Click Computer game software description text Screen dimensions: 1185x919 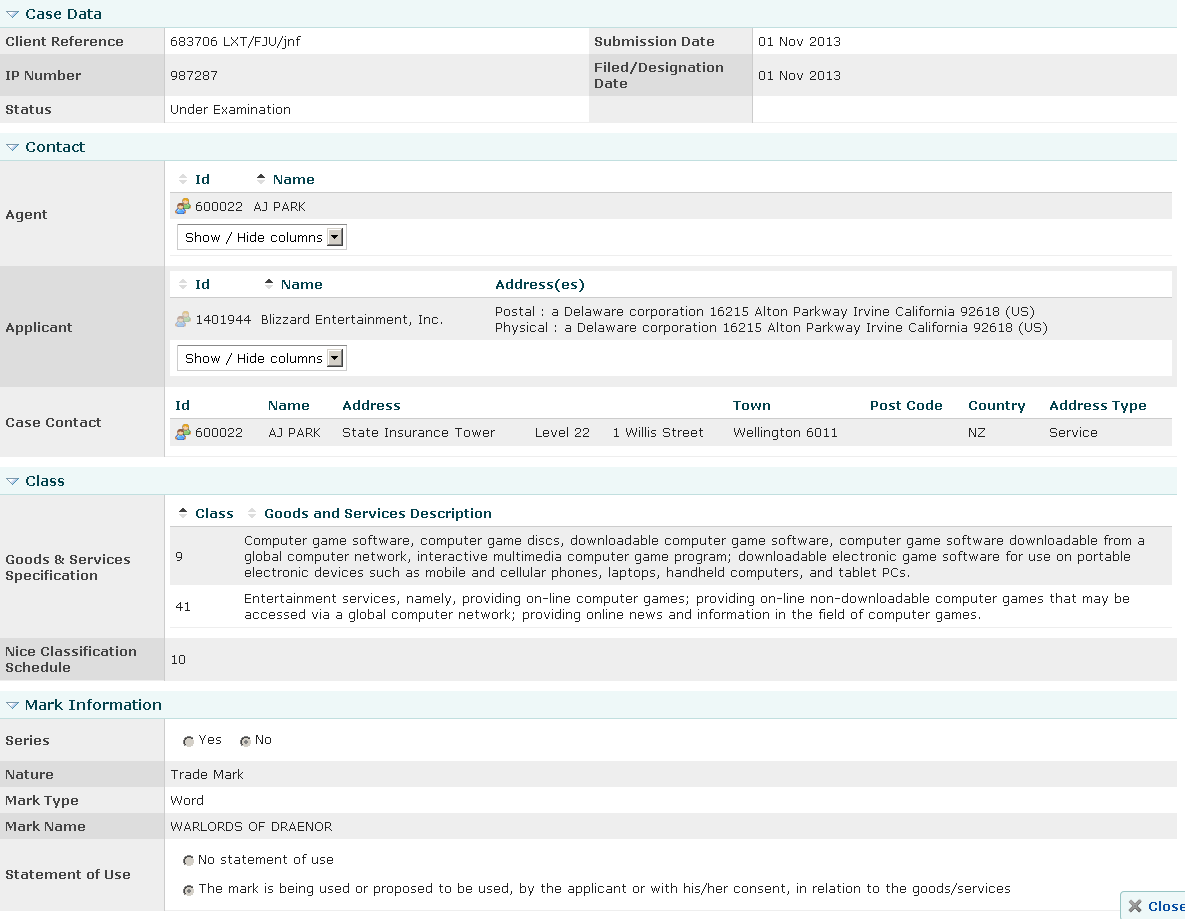(695, 556)
